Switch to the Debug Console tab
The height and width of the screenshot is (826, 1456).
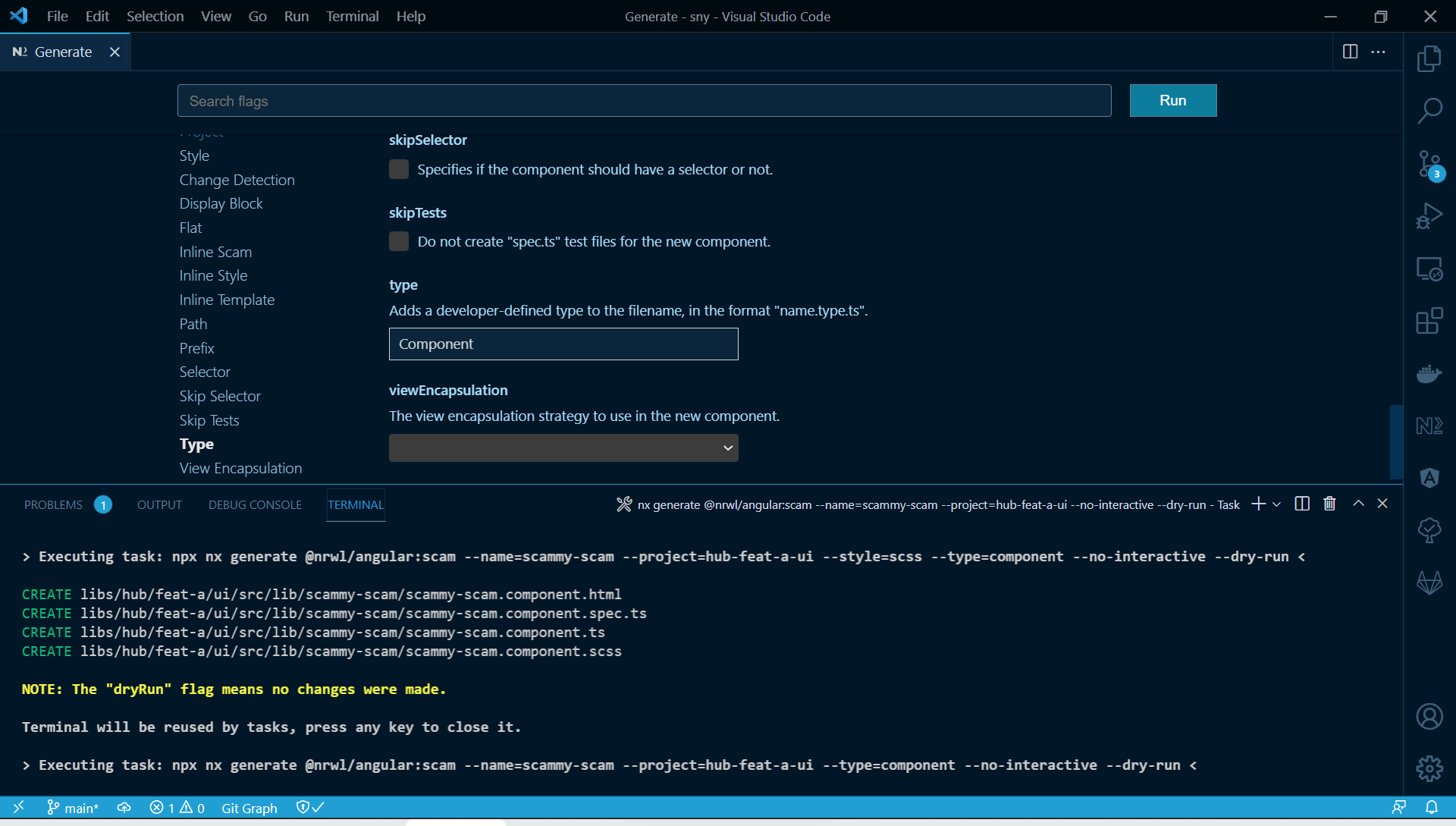click(x=255, y=504)
